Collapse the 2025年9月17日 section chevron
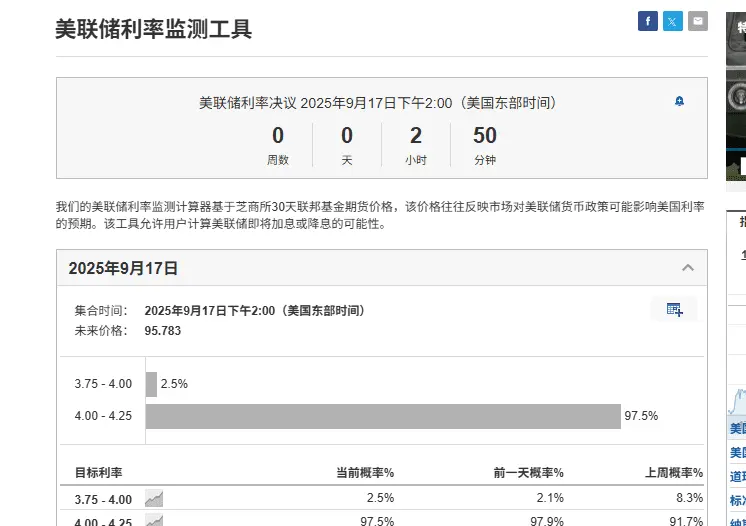This screenshot has height=526, width=746. (688, 268)
